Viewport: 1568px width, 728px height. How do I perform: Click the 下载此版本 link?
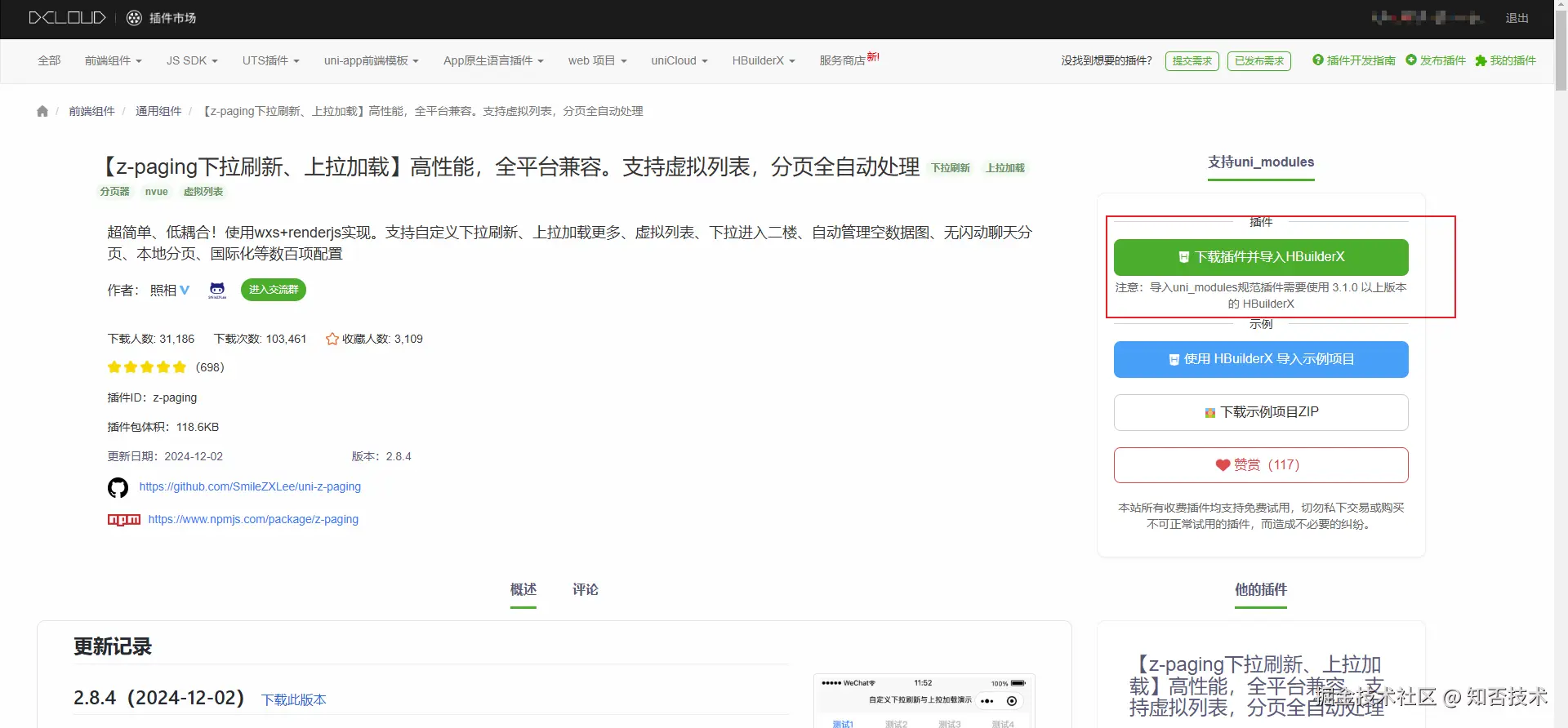point(294,700)
